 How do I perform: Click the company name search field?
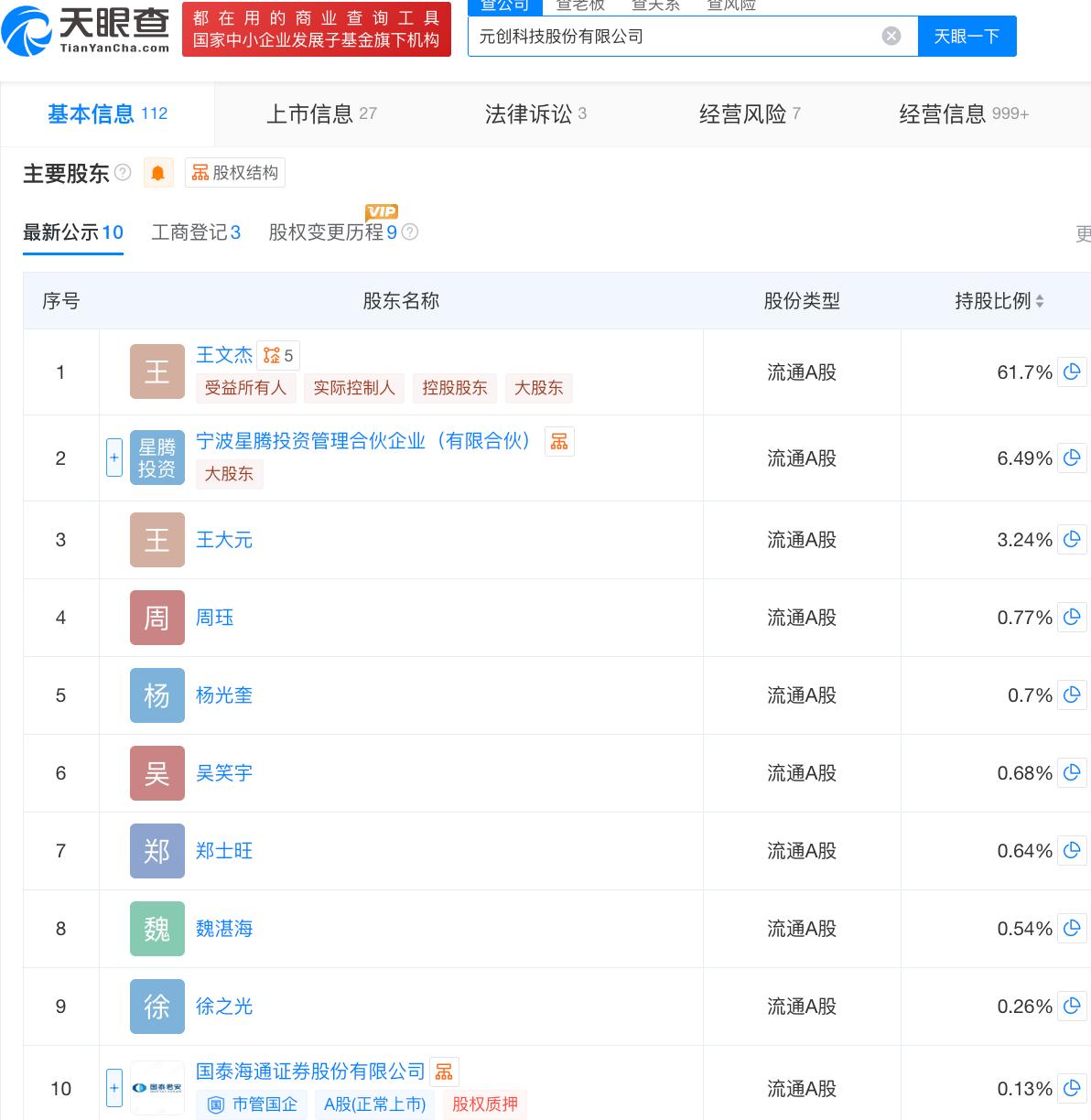tap(673, 37)
